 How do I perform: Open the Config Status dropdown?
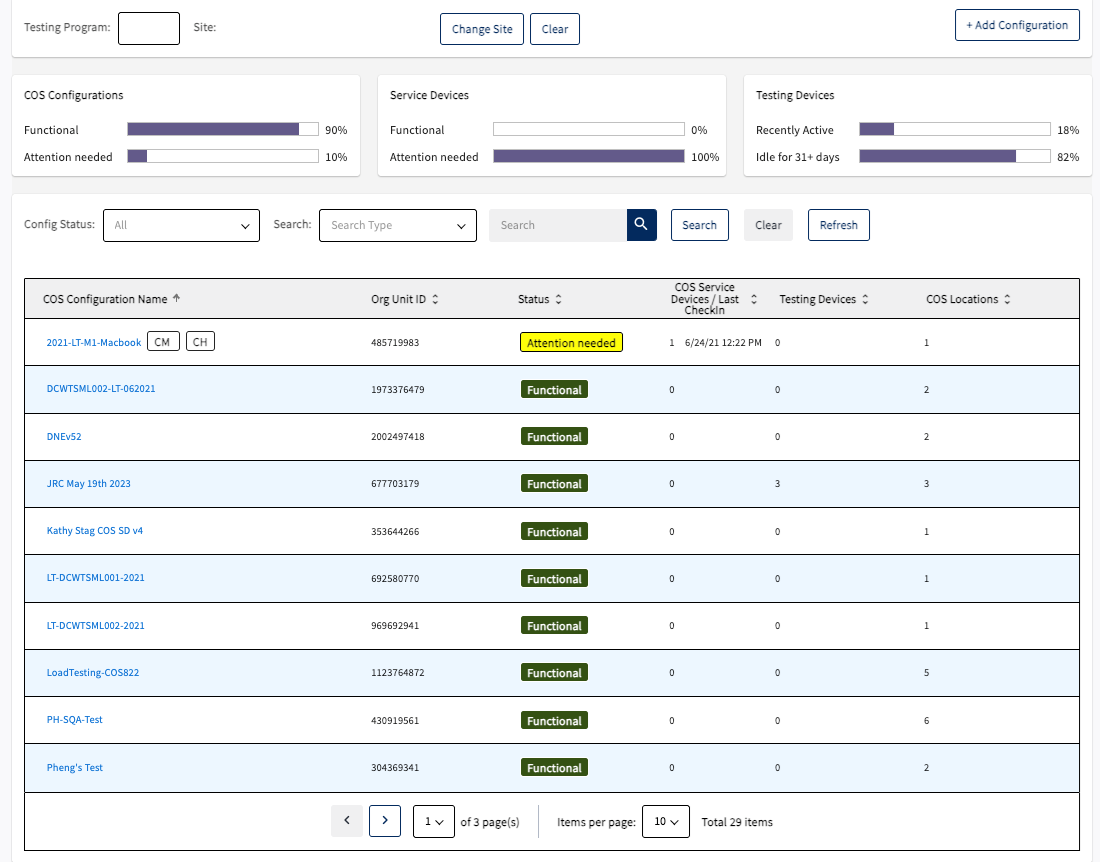181,225
